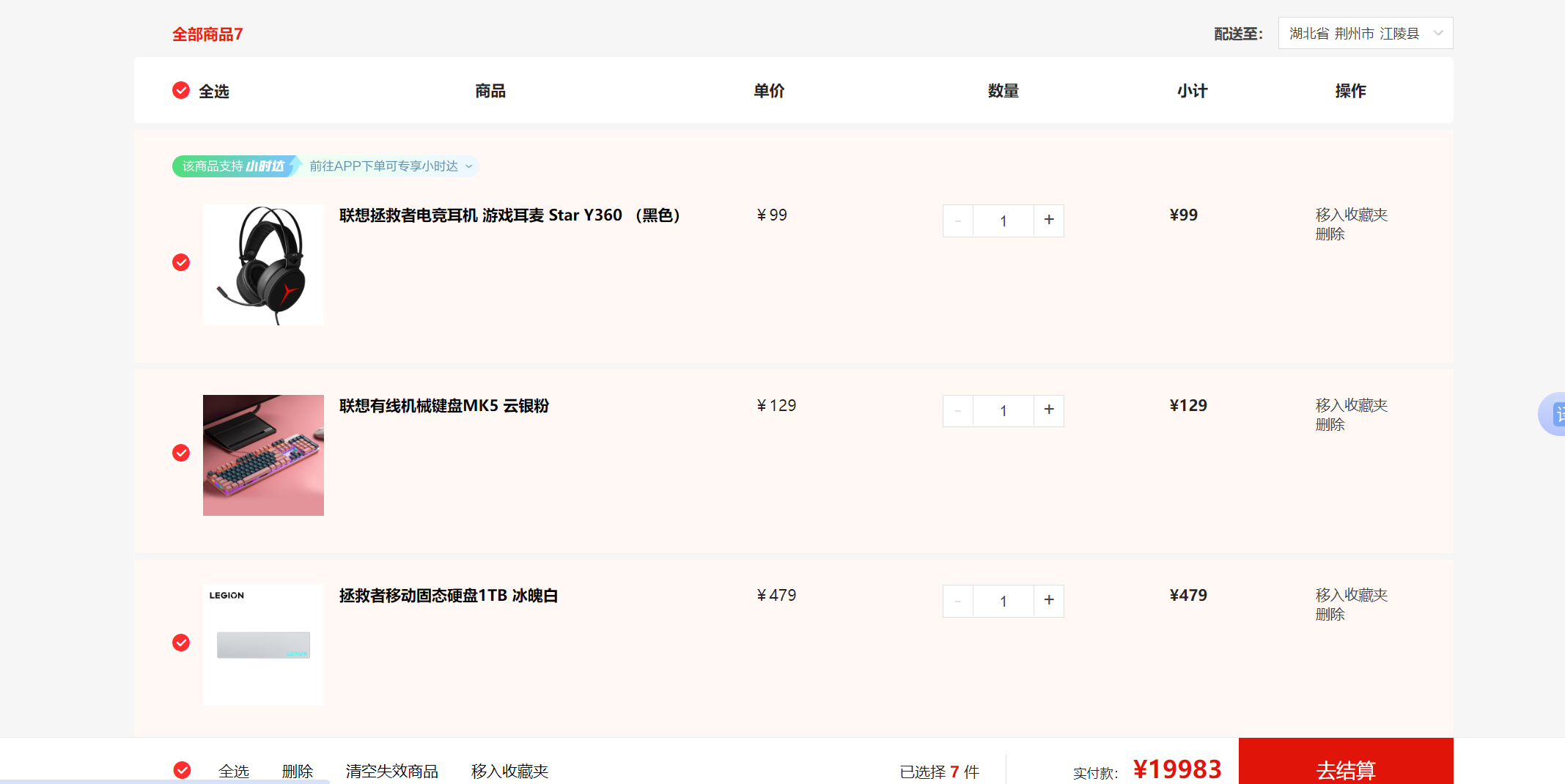Open the Star Y360 headset product thumbnail
Image resolution: width=1565 pixels, height=784 pixels.
point(263,265)
